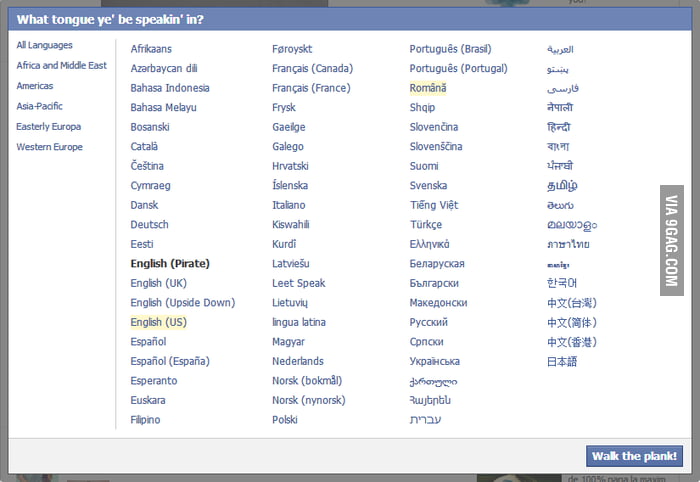Select English (Pirate) language
This screenshot has height=482, width=700.
tap(170, 264)
